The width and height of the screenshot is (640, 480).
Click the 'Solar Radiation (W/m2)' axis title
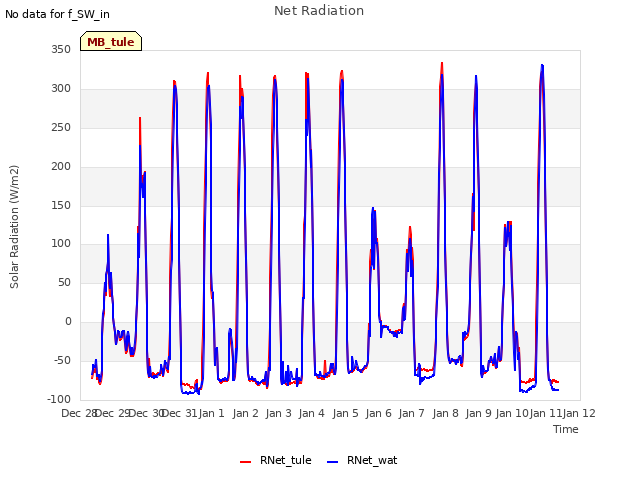coord(14,227)
